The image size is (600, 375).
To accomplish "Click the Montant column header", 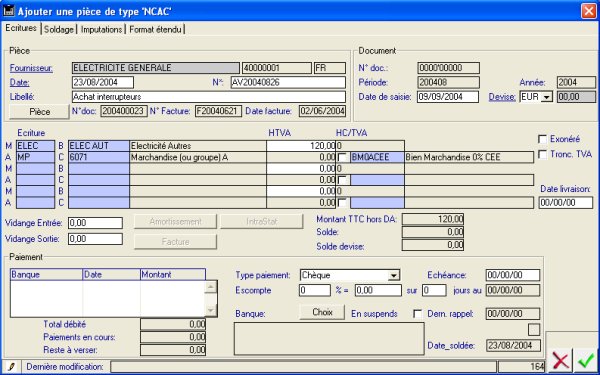I will tap(173, 274).
